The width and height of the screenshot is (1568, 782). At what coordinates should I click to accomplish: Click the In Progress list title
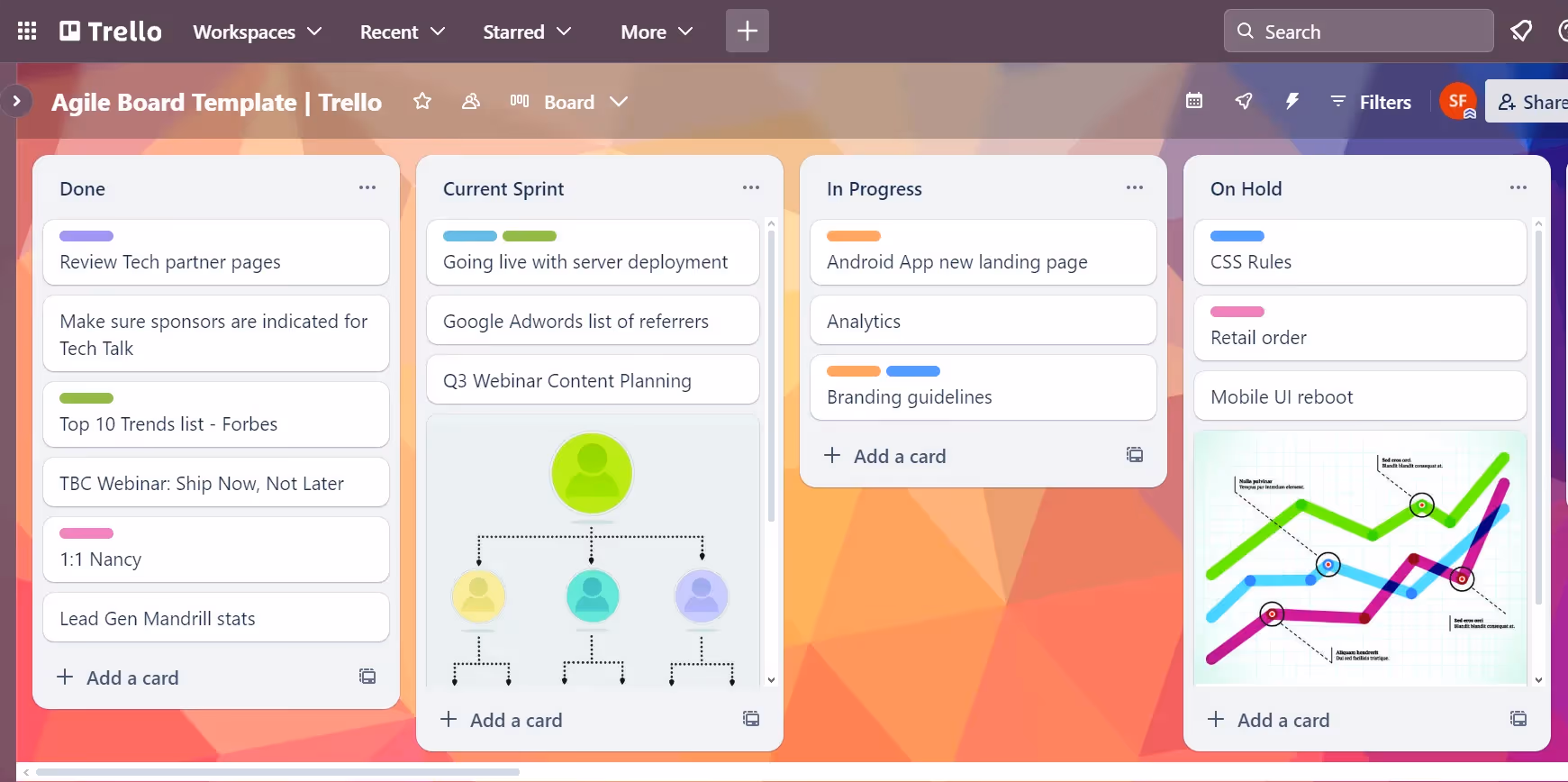(x=875, y=189)
